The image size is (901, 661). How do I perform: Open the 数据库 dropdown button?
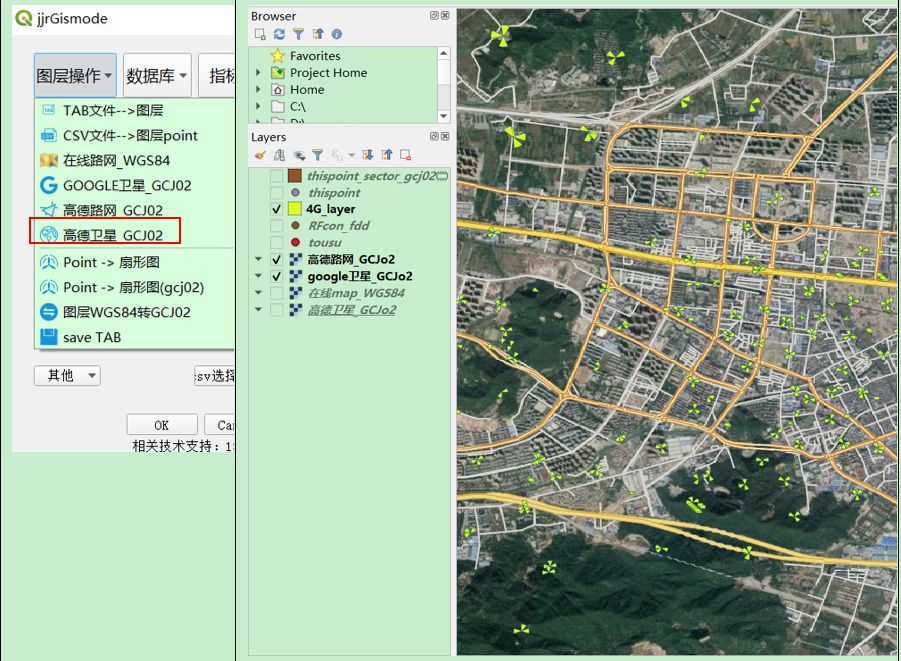(x=157, y=75)
